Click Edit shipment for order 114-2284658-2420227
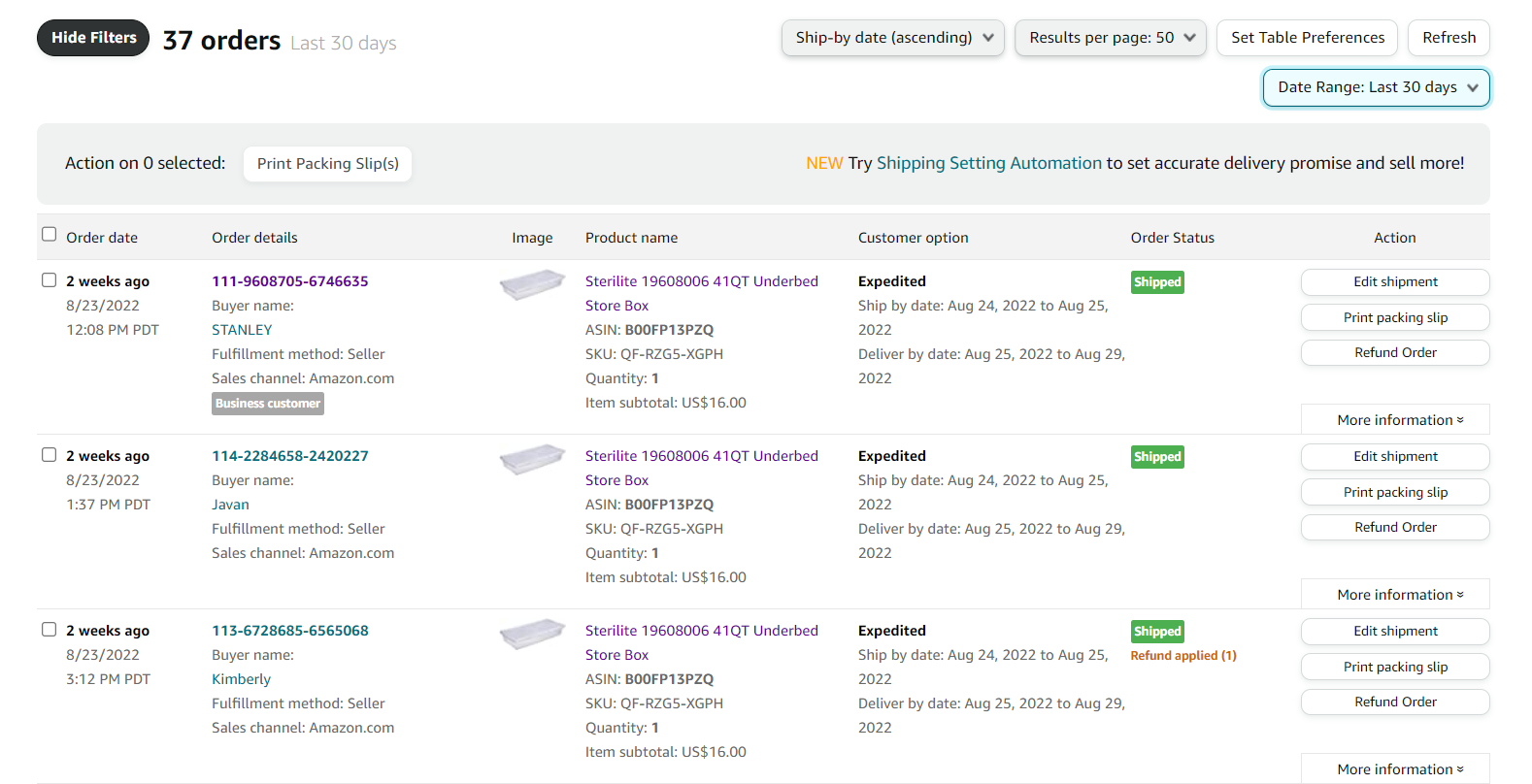 point(1394,456)
